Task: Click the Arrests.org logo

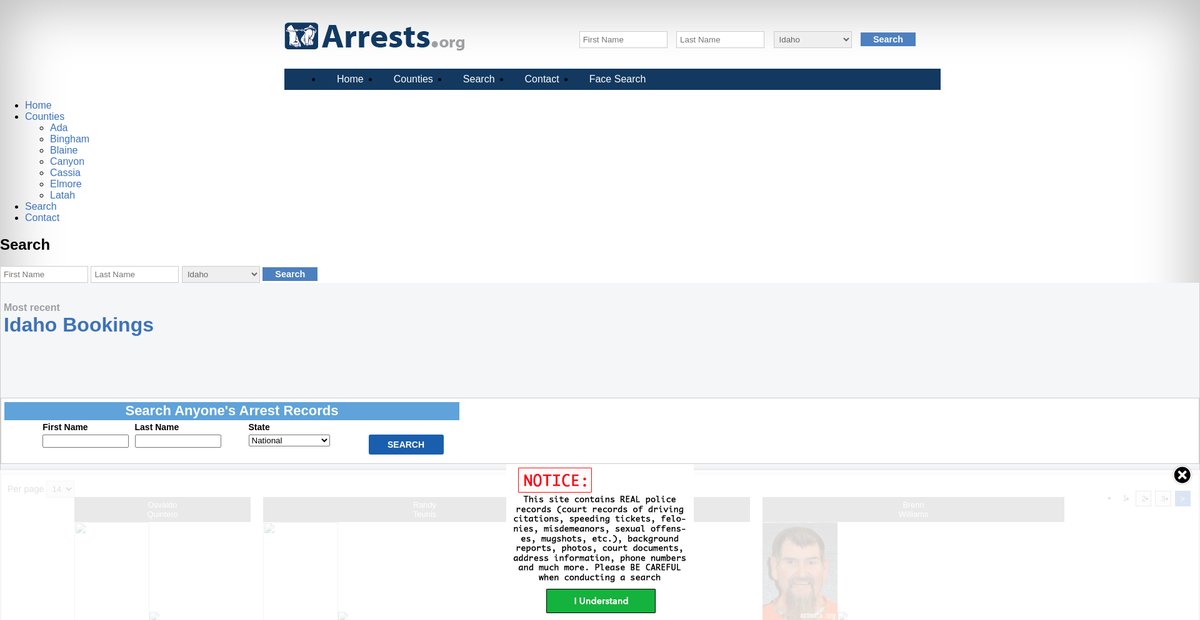Action: click(x=374, y=37)
